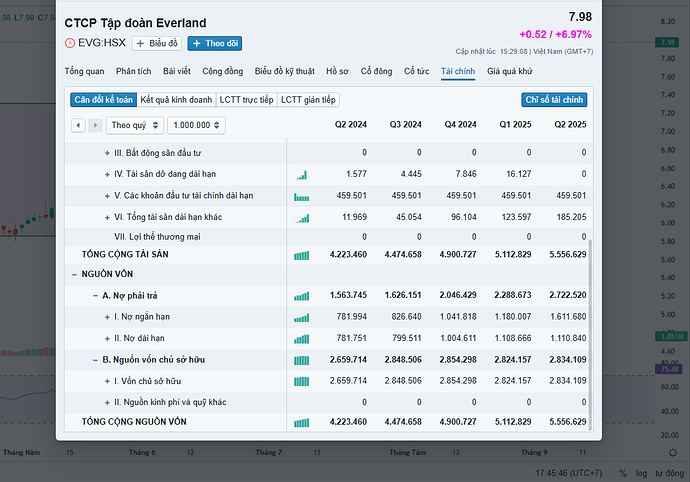Click VII. Lợi thế thương mại row label
This screenshot has height=482, width=690.
(x=157, y=237)
